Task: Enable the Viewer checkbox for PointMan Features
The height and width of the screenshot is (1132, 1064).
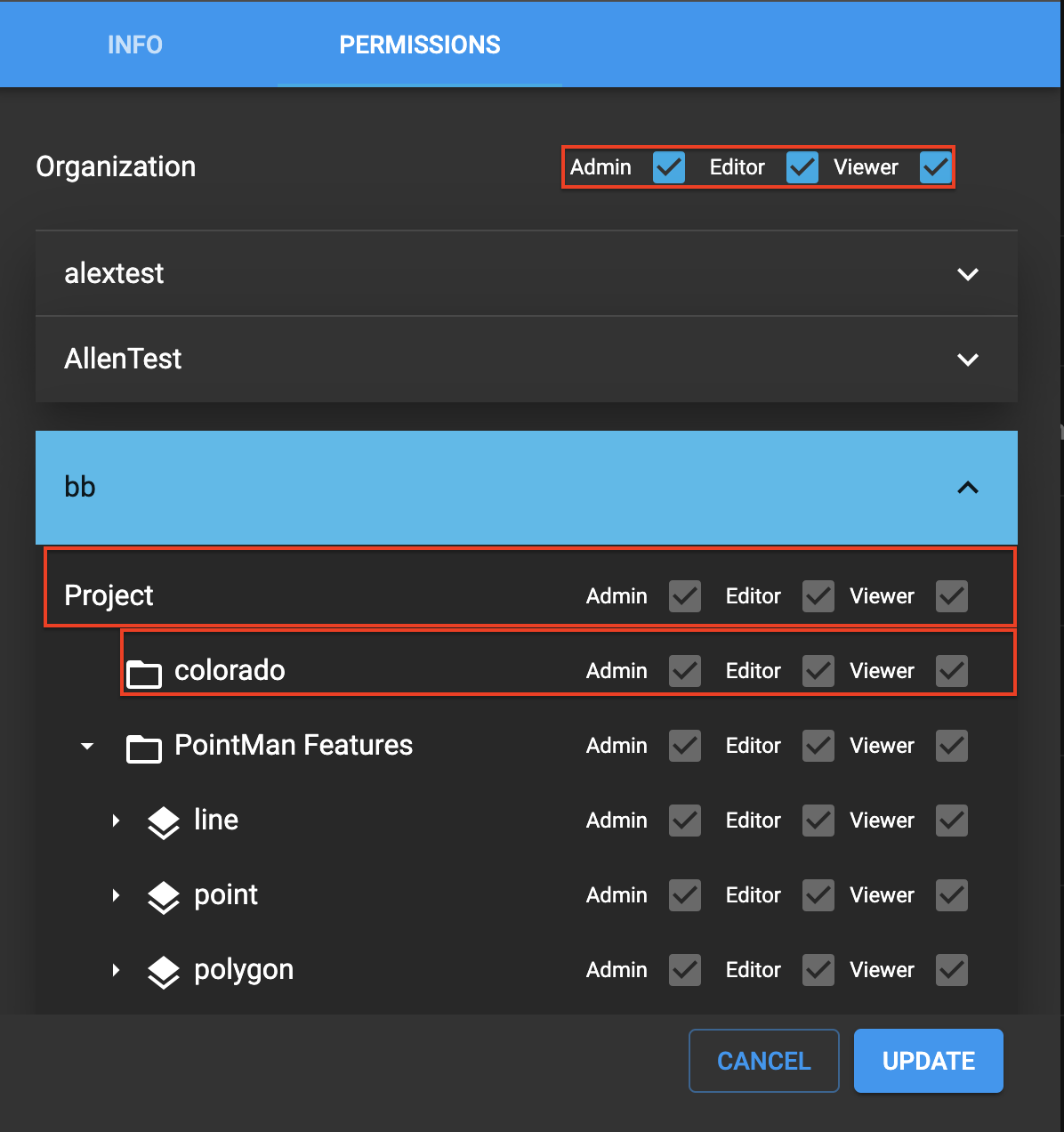Action: click(x=951, y=746)
